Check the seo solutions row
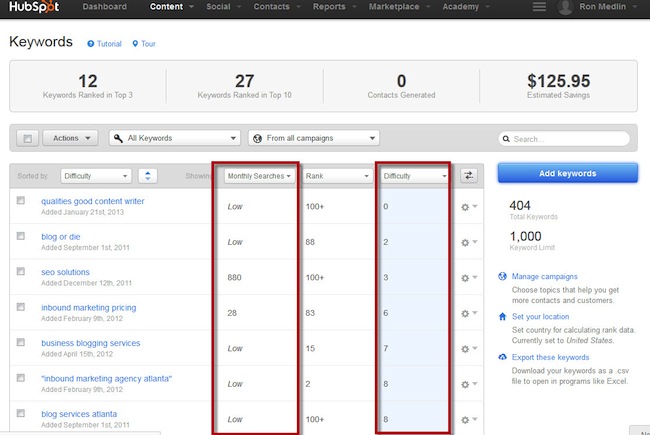The width and height of the screenshot is (650, 435). [x=21, y=271]
